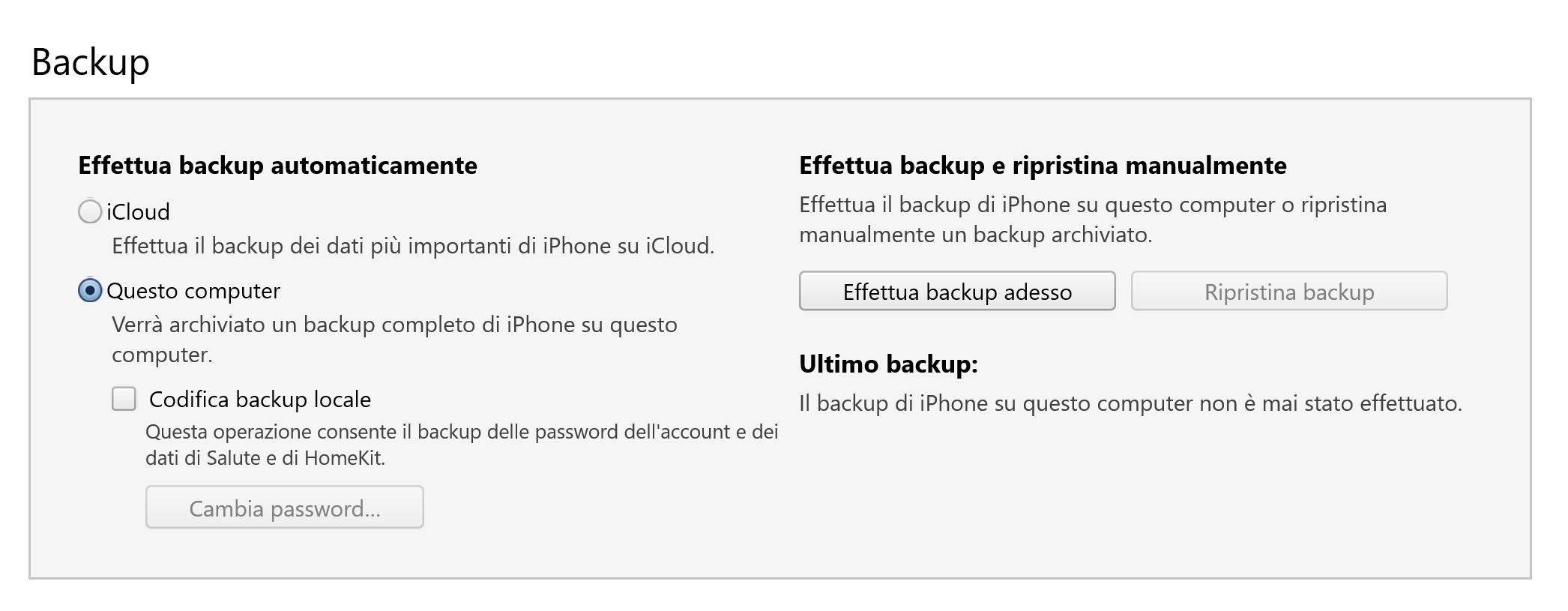
Task: Click the Ultimo backup label
Action: pos(888,364)
